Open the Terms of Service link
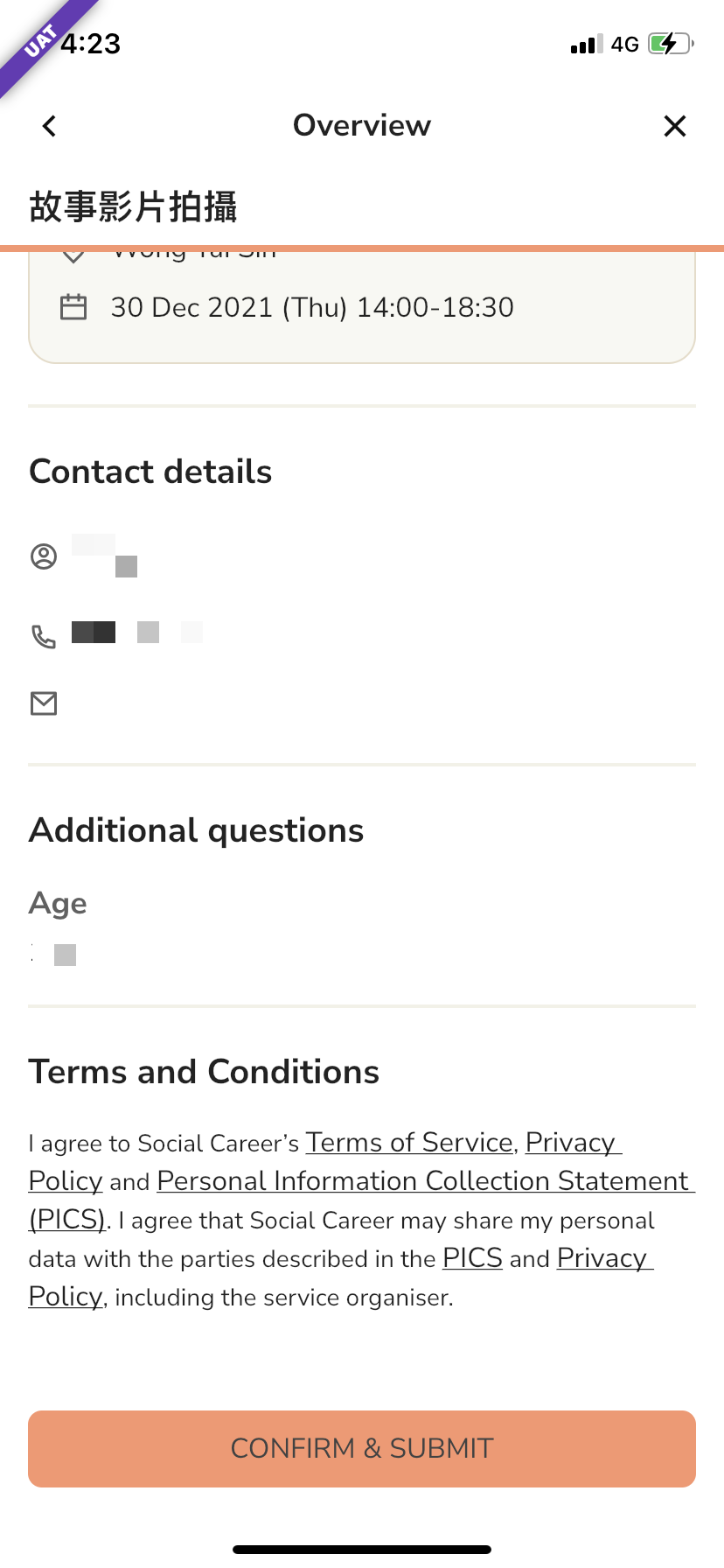Viewport: 724px width, 1568px height. [409, 1143]
